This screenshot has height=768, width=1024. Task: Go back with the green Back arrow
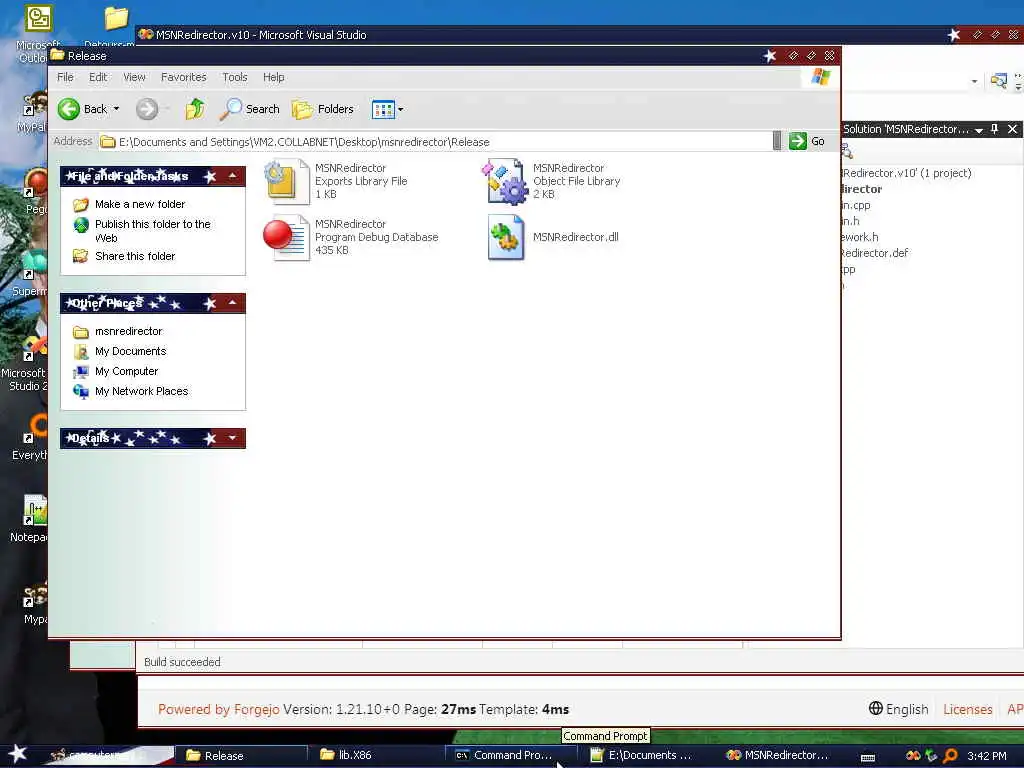[x=69, y=109]
